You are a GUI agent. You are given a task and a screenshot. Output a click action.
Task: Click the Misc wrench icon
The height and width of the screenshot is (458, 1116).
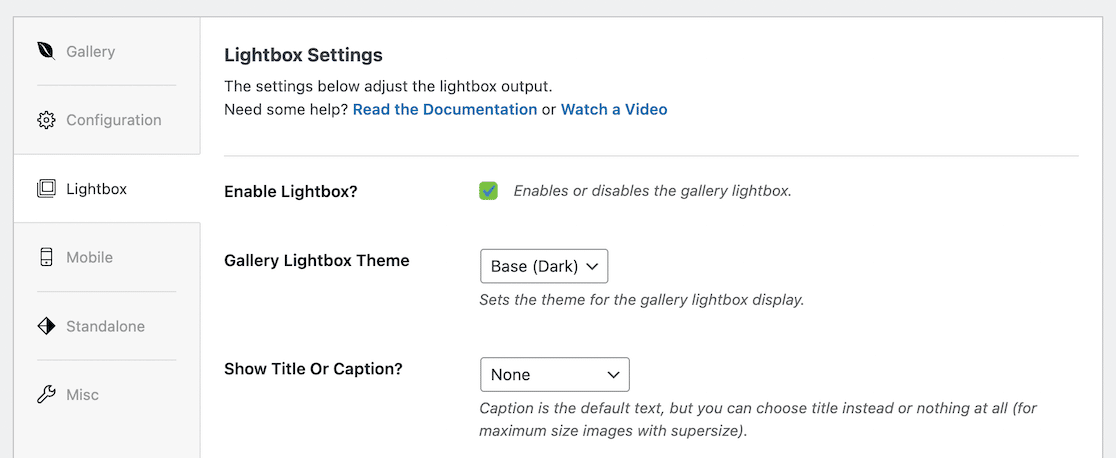point(46,394)
